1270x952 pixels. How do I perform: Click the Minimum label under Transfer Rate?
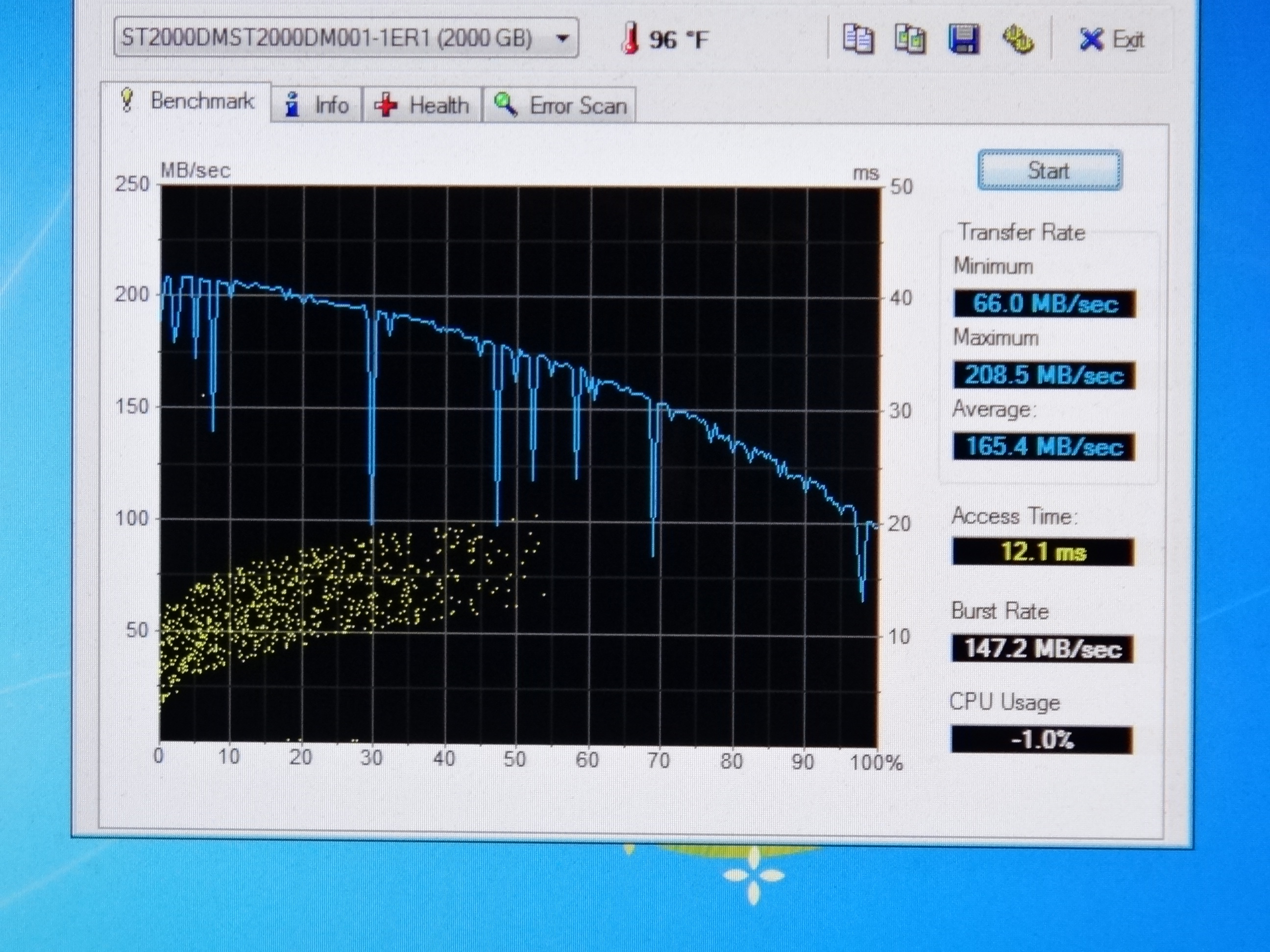(993, 266)
